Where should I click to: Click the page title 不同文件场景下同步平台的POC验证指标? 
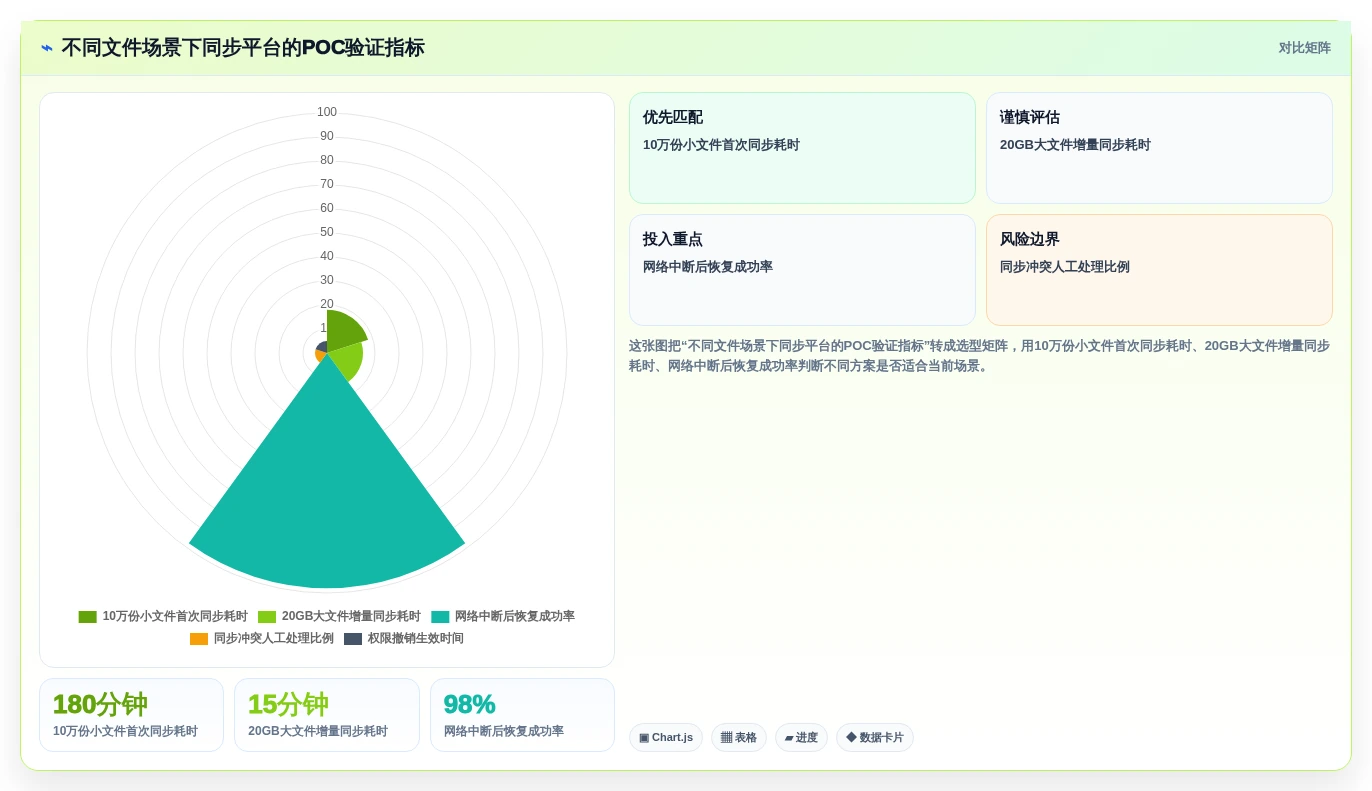coord(243,48)
